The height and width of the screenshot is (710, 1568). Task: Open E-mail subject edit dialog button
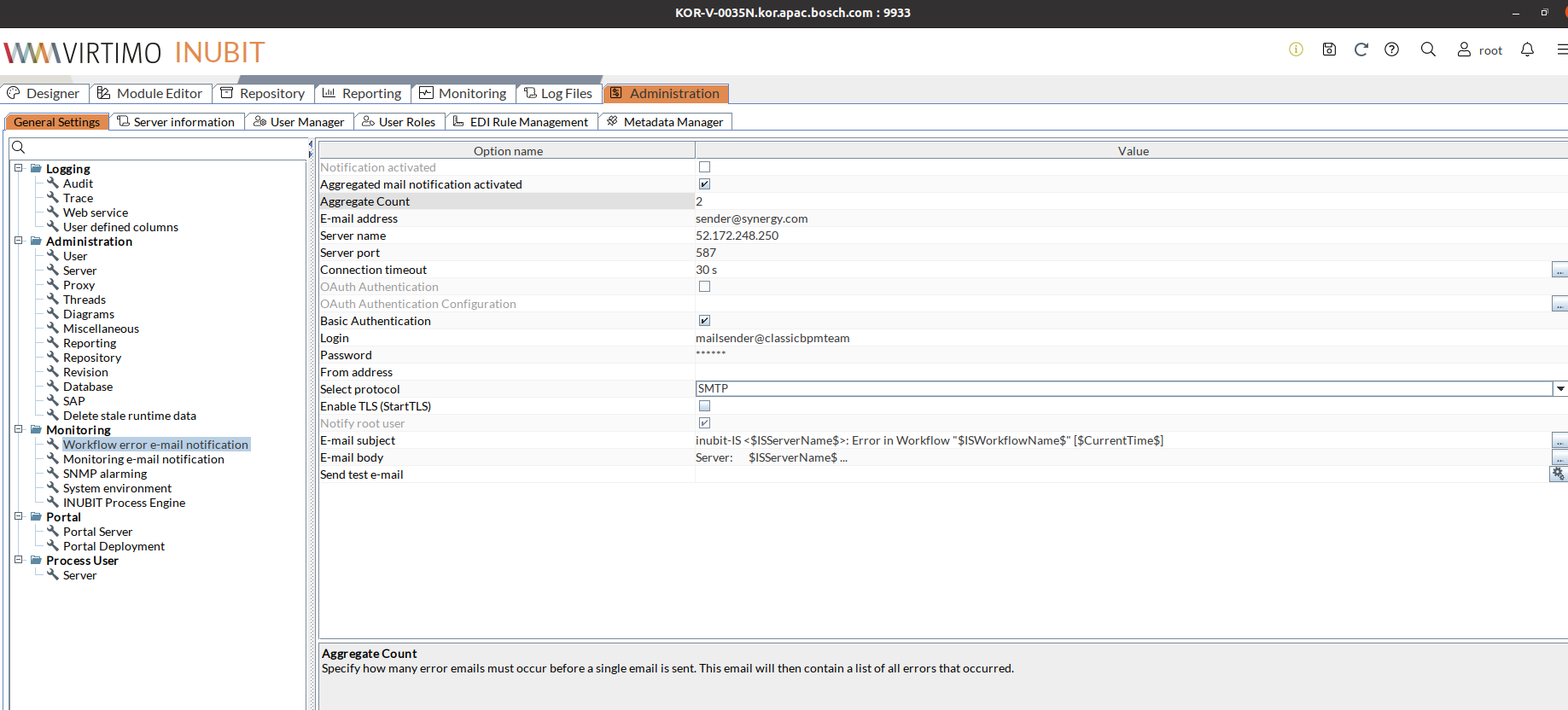(x=1559, y=441)
